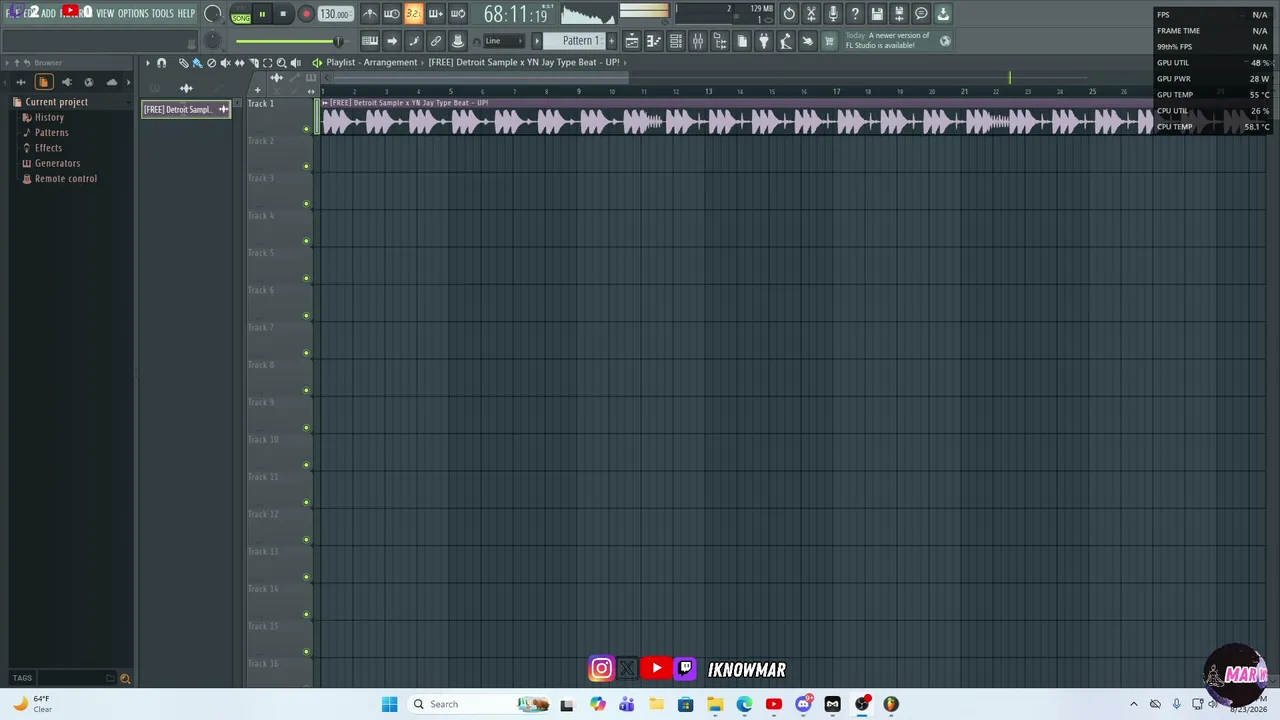Open the plugin picker plug icon
The height and width of the screenshot is (720, 1280).
(x=764, y=41)
